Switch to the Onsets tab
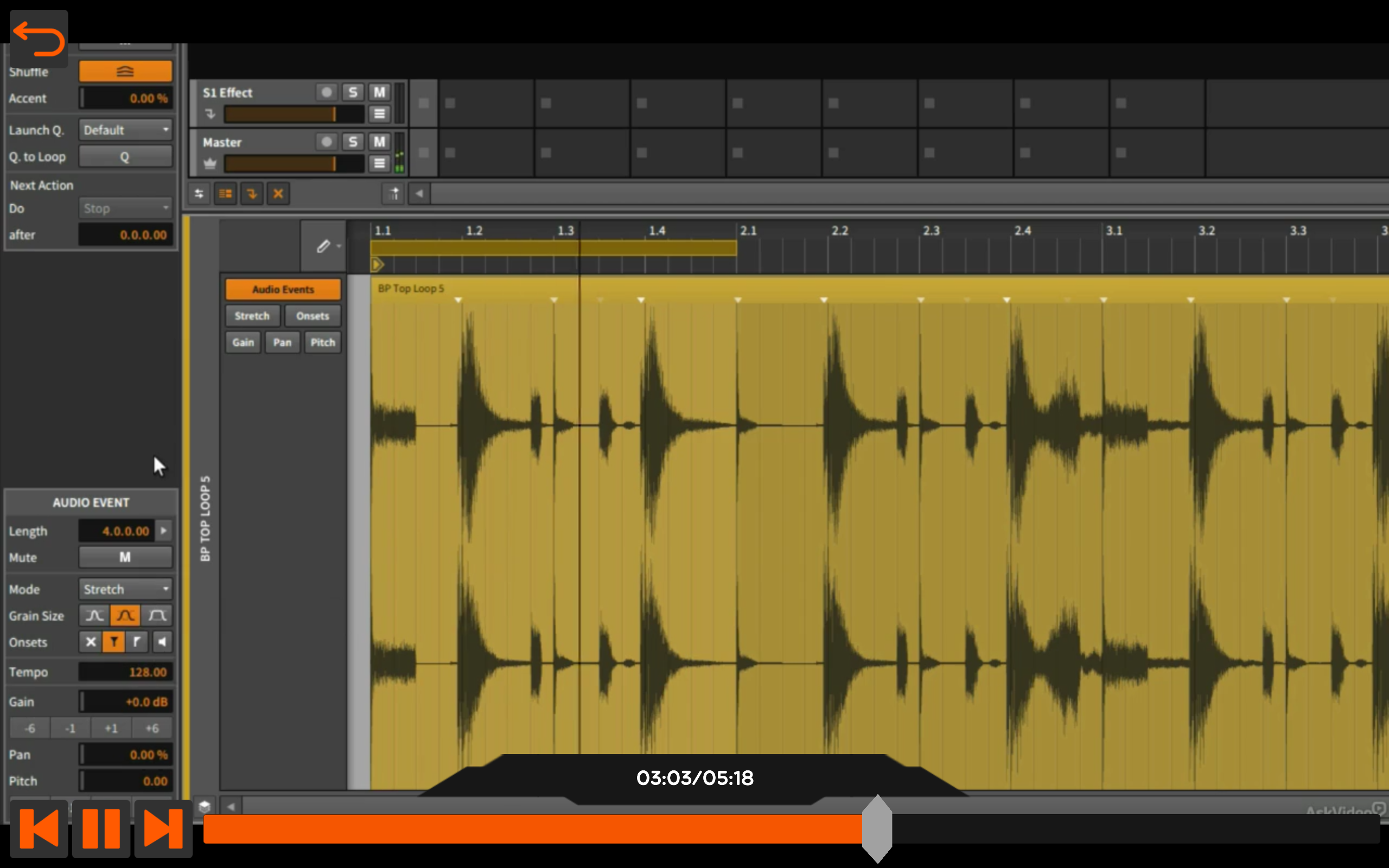 click(312, 315)
